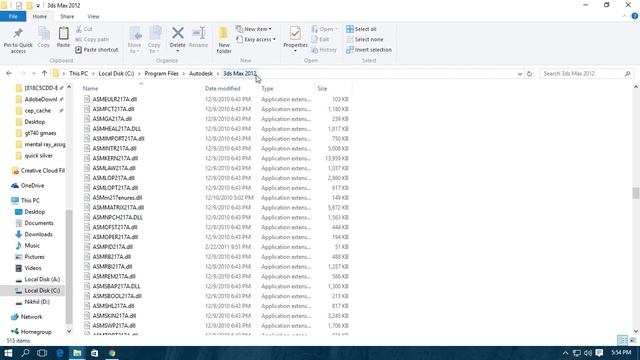This screenshot has width=640, height=360.
Task: Click This PC in breadcrumb
Action: coord(78,73)
